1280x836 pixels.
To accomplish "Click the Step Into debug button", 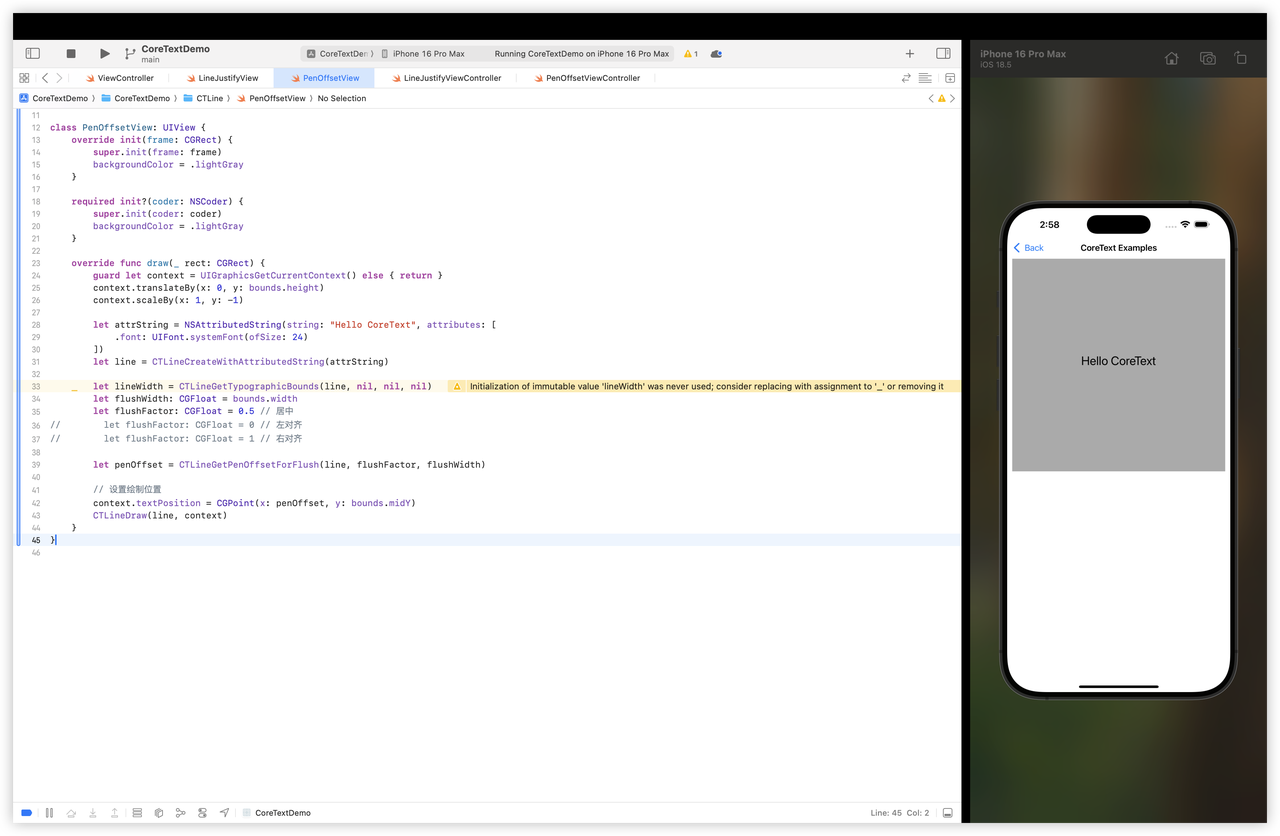I will click(93, 813).
